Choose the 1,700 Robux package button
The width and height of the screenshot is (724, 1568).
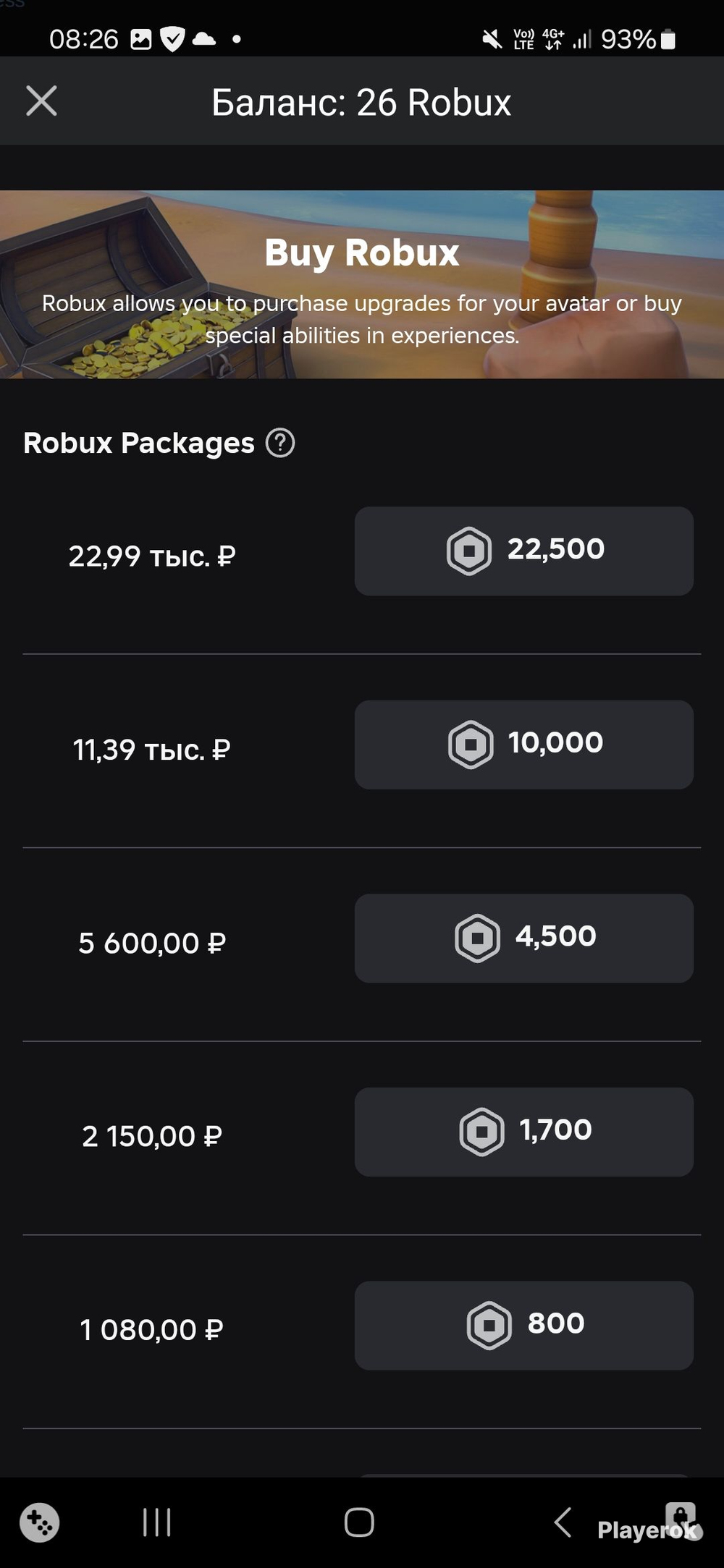pyautogui.click(x=523, y=1132)
